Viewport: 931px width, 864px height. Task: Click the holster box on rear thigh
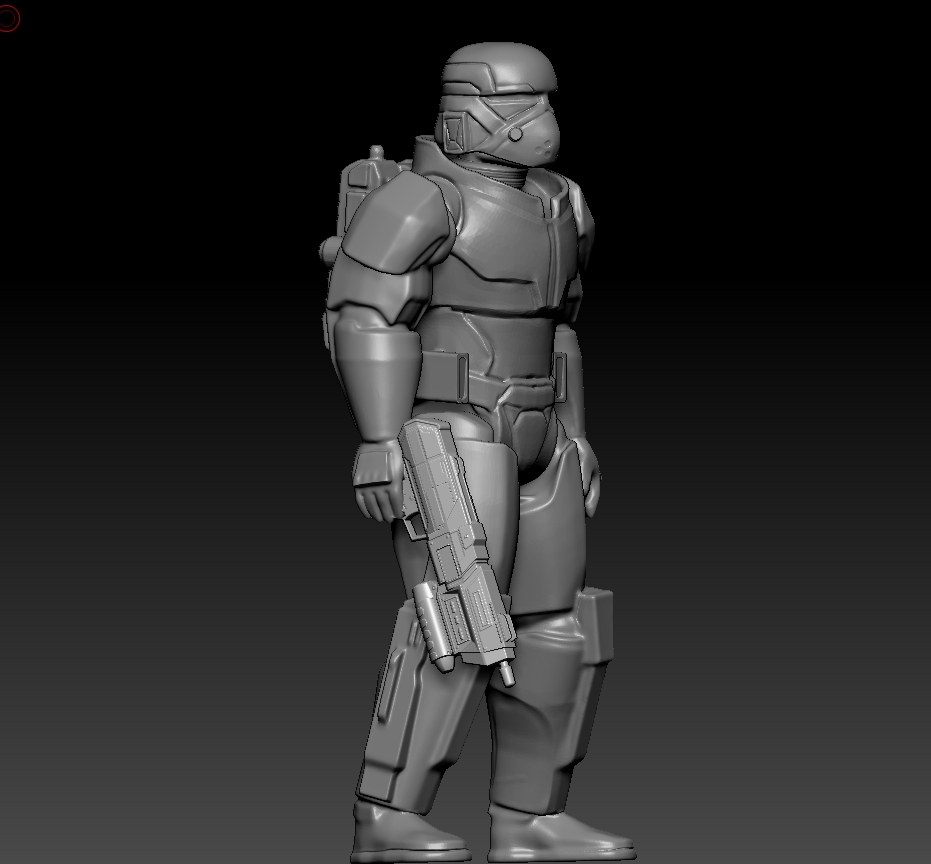click(x=594, y=626)
